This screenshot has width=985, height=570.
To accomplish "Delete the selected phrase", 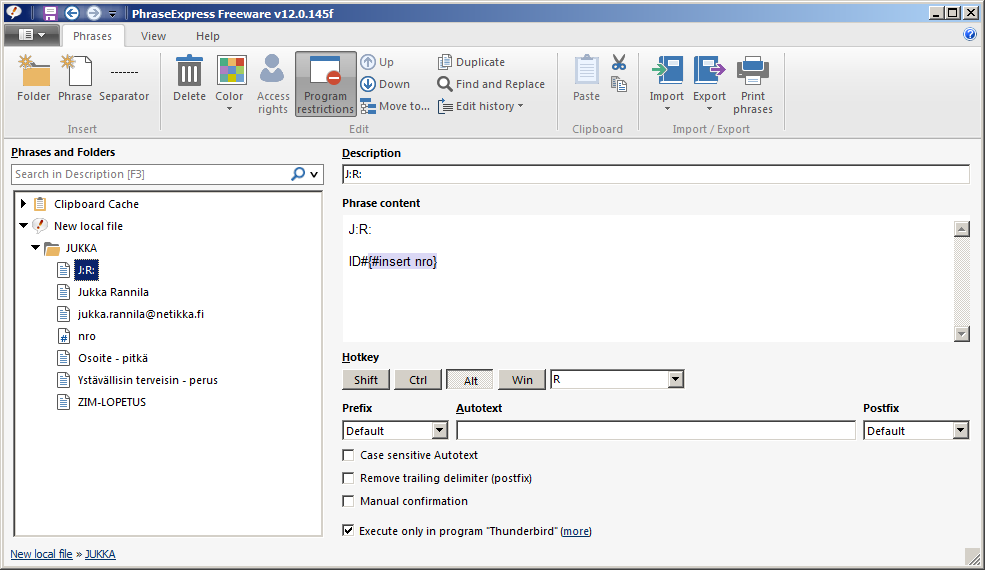I will [x=189, y=79].
